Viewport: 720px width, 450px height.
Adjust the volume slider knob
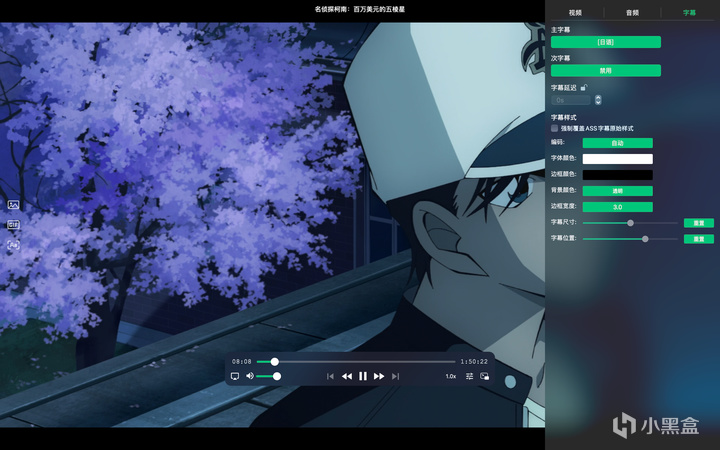tap(277, 377)
